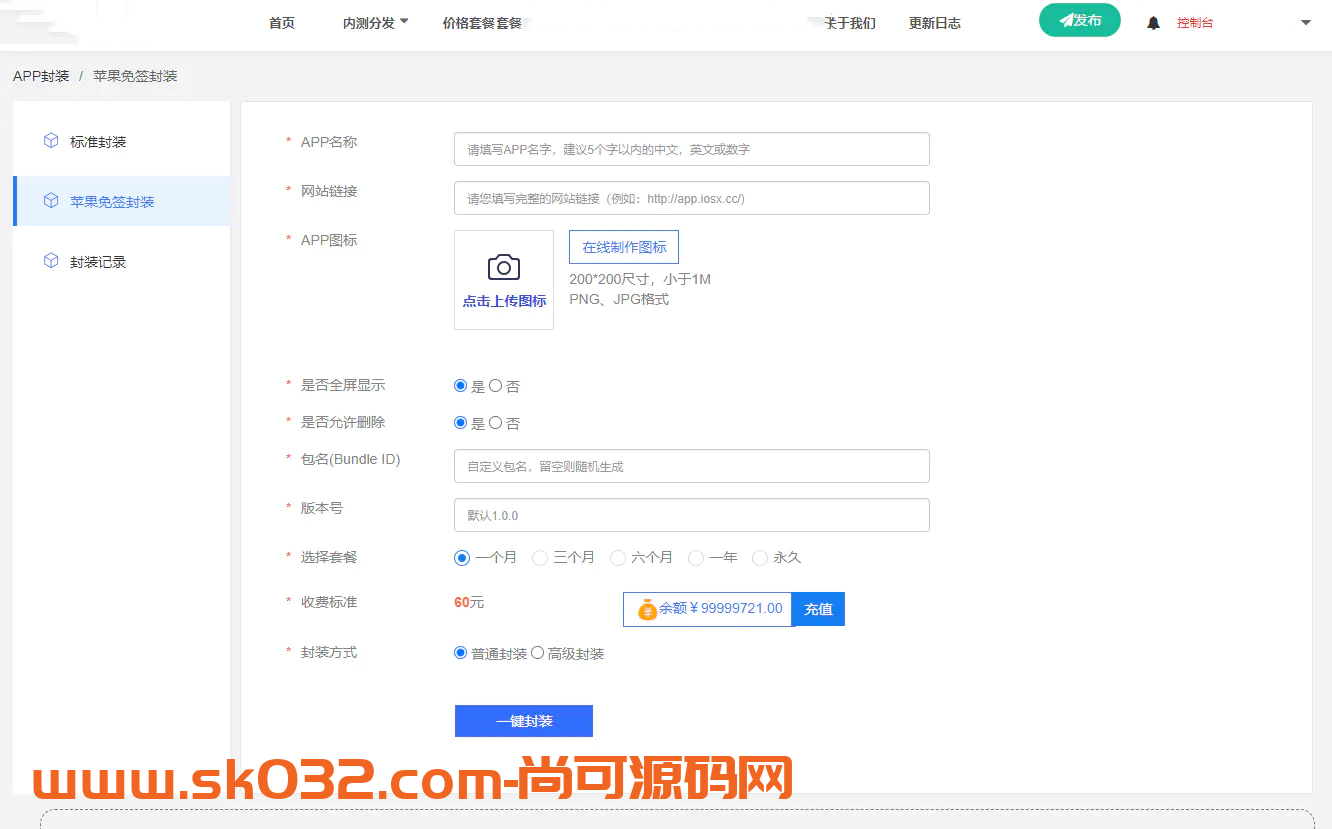Select 是 for 是否允许删除

point(461,423)
